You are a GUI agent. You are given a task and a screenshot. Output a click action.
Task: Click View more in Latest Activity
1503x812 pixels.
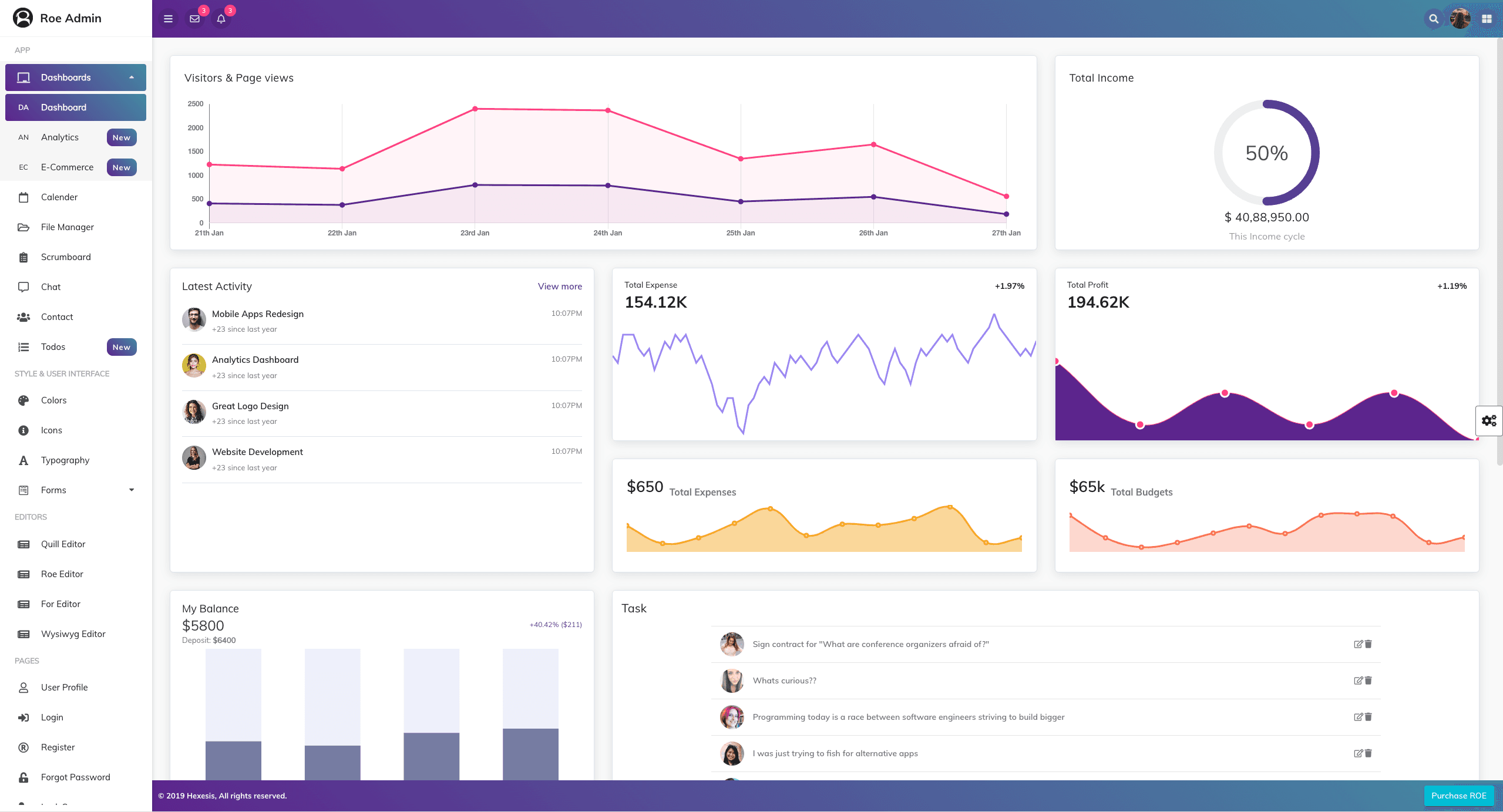pos(560,287)
